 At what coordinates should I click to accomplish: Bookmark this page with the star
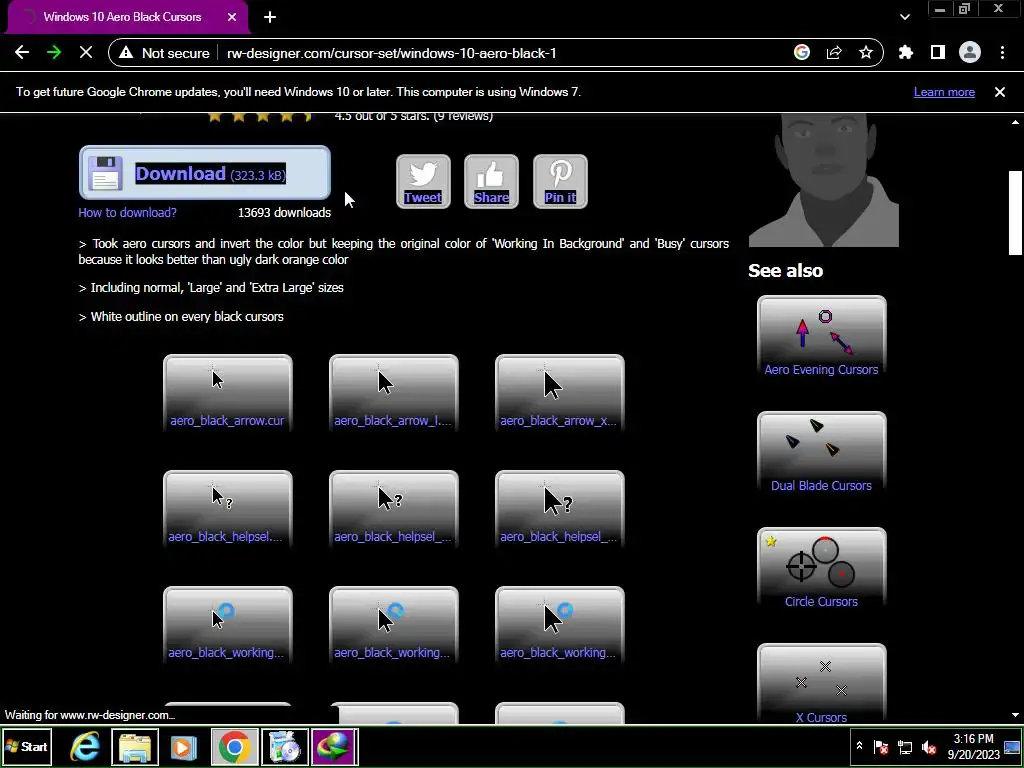tap(866, 53)
